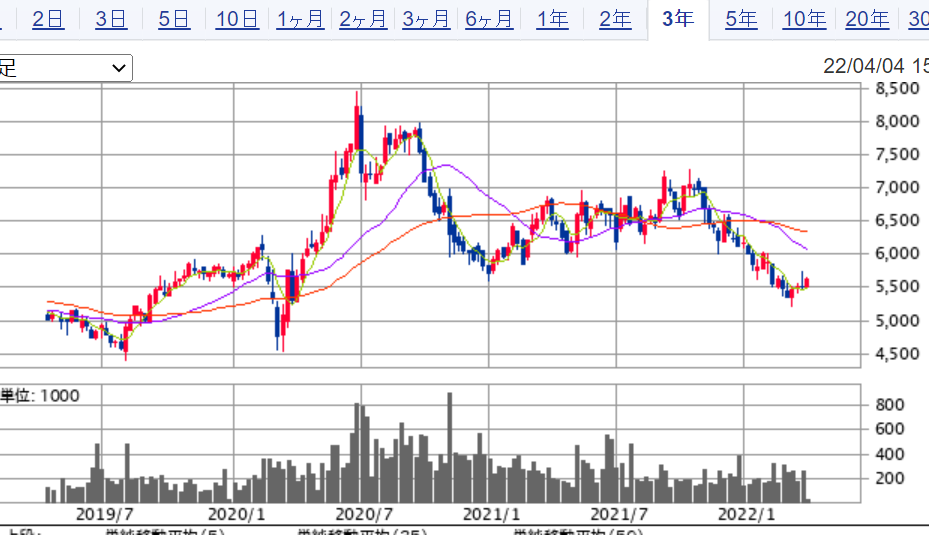Show the 1年 chart range
Image resolution: width=929 pixels, height=535 pixels.
click(x=552, y=20)
